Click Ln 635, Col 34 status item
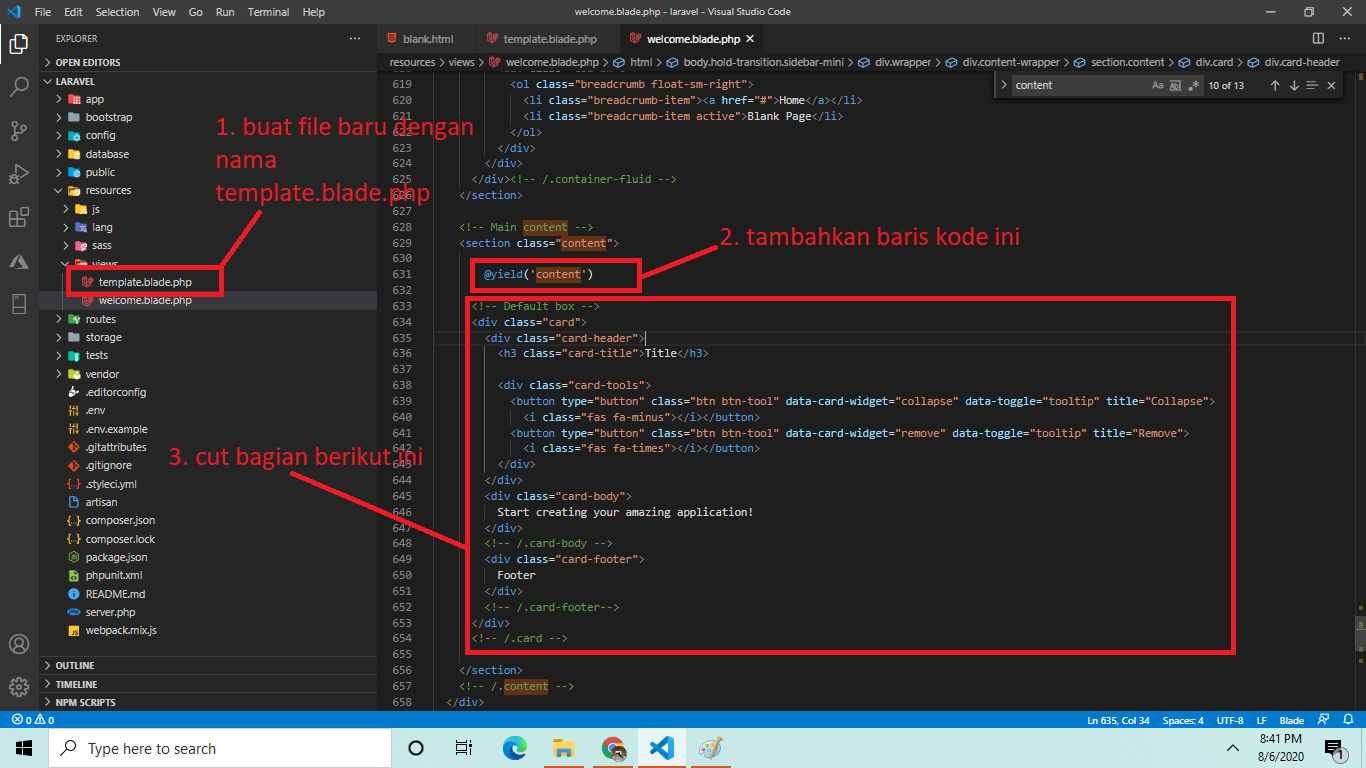Screen dimensions: 1366x768 click(x=1118, y=720)
